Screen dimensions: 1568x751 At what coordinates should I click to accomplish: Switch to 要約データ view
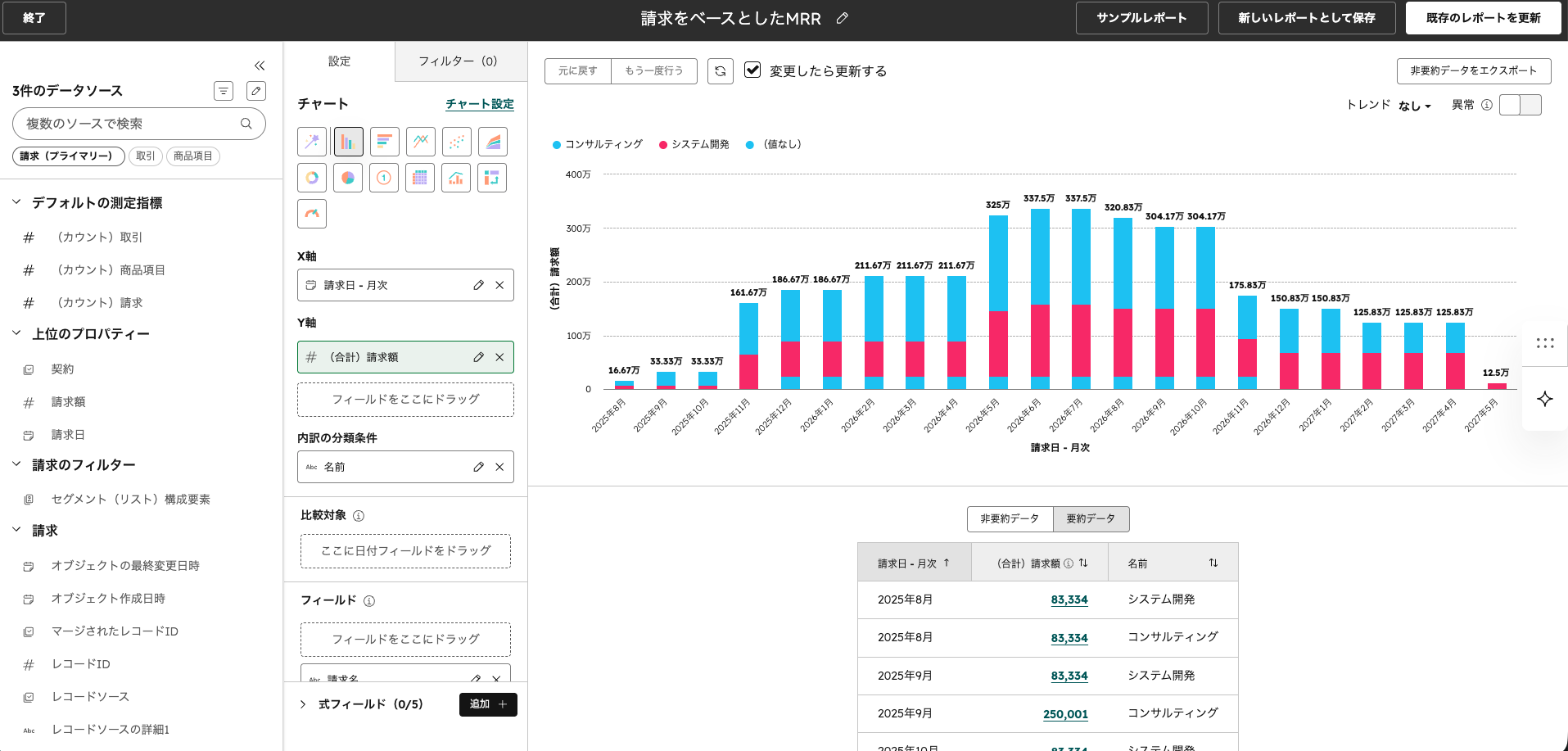click(1091, 519)
